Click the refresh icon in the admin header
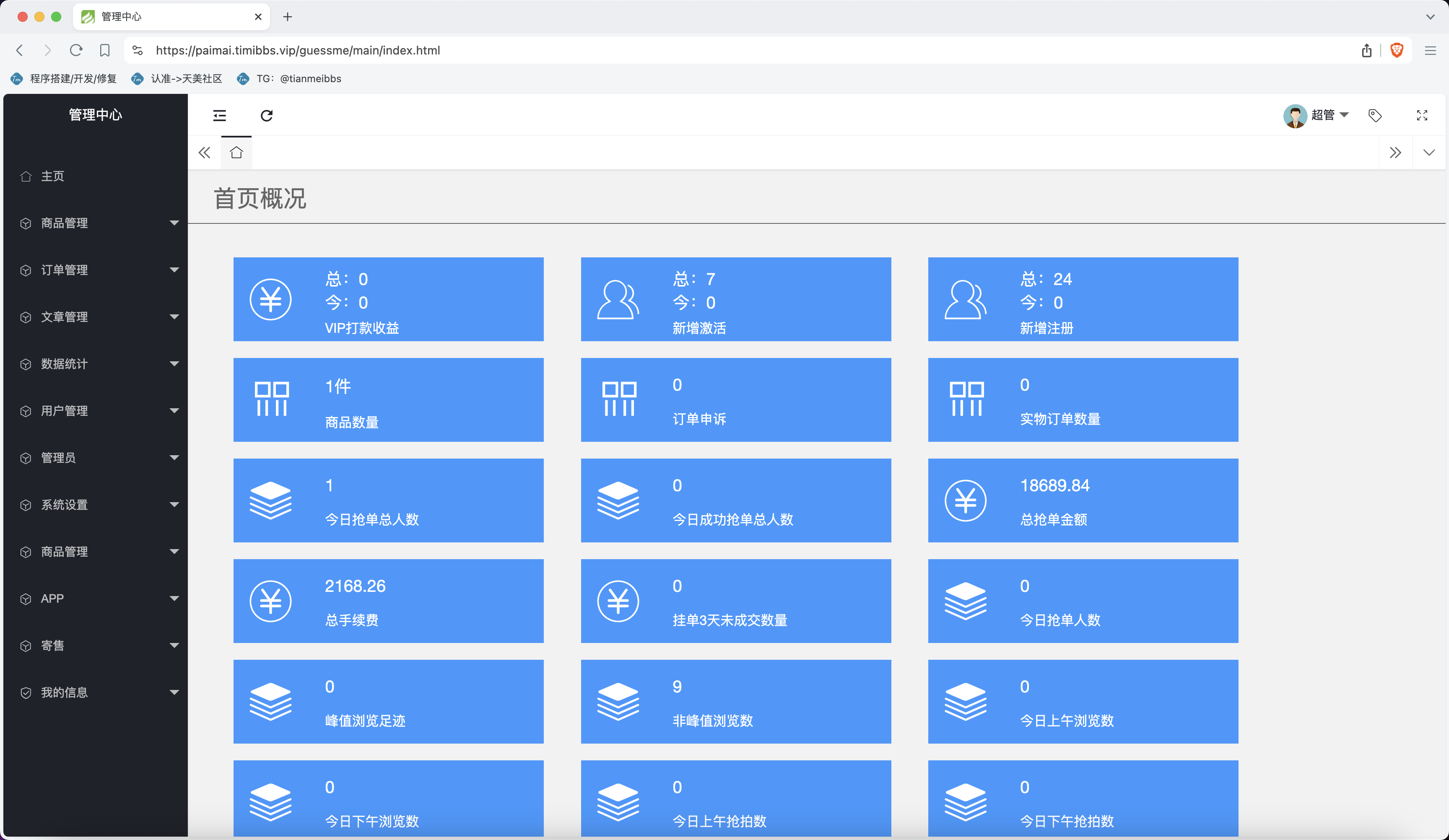Screen dimensions: 1449x840 266,116
